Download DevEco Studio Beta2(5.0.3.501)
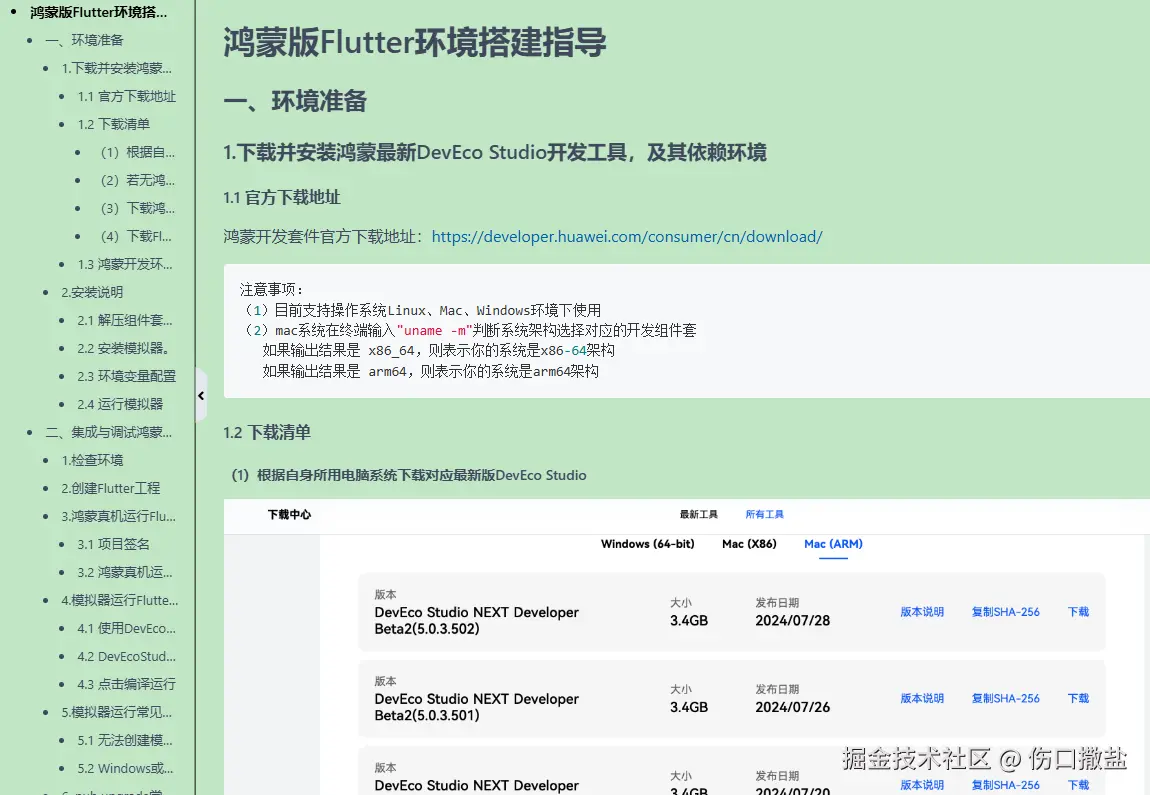 click(x=1078, y=698)
